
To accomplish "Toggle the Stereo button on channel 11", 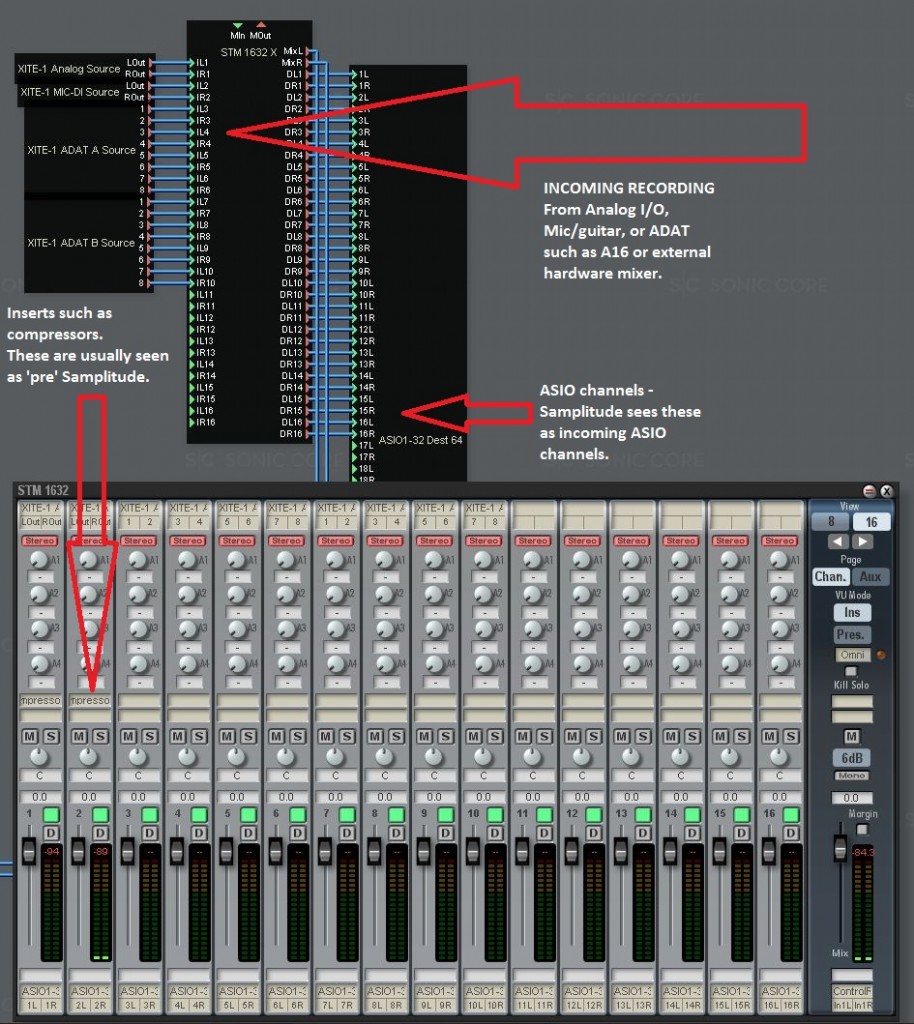I will [533, 541].
